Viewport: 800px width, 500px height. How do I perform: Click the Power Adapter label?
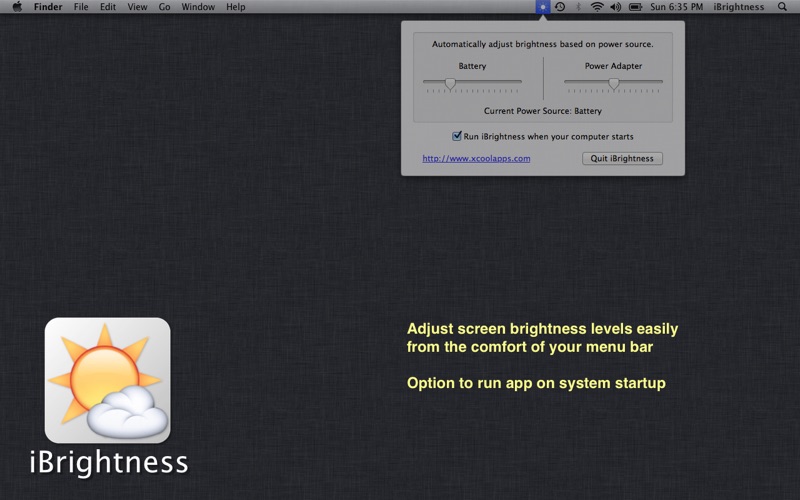coord(613,66)
